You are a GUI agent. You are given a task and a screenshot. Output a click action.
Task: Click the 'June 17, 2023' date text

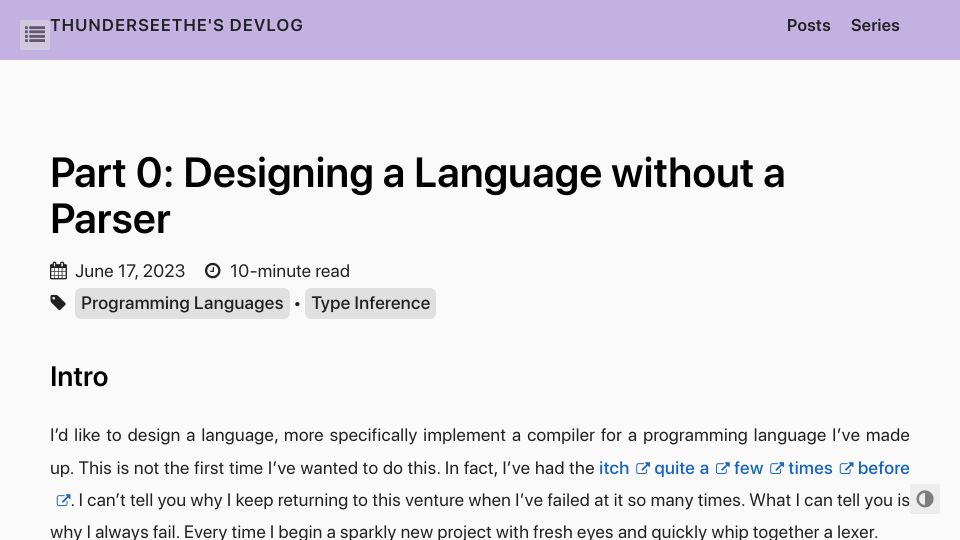[x=130, y=271]
